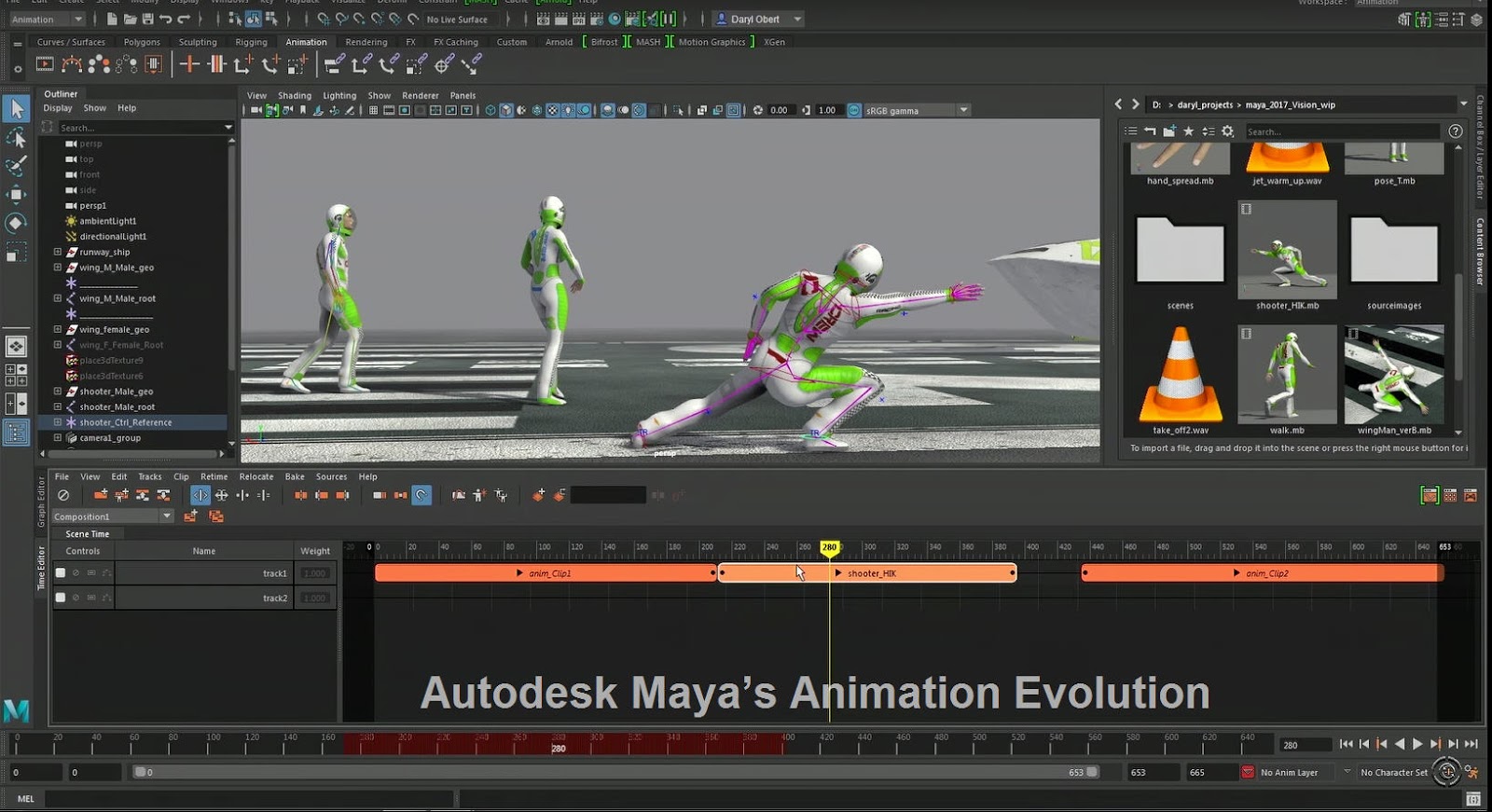Click the Auto Keyframe toggle icon
The height and width of the screenshot is (812, 1492).
(1447, 772)
